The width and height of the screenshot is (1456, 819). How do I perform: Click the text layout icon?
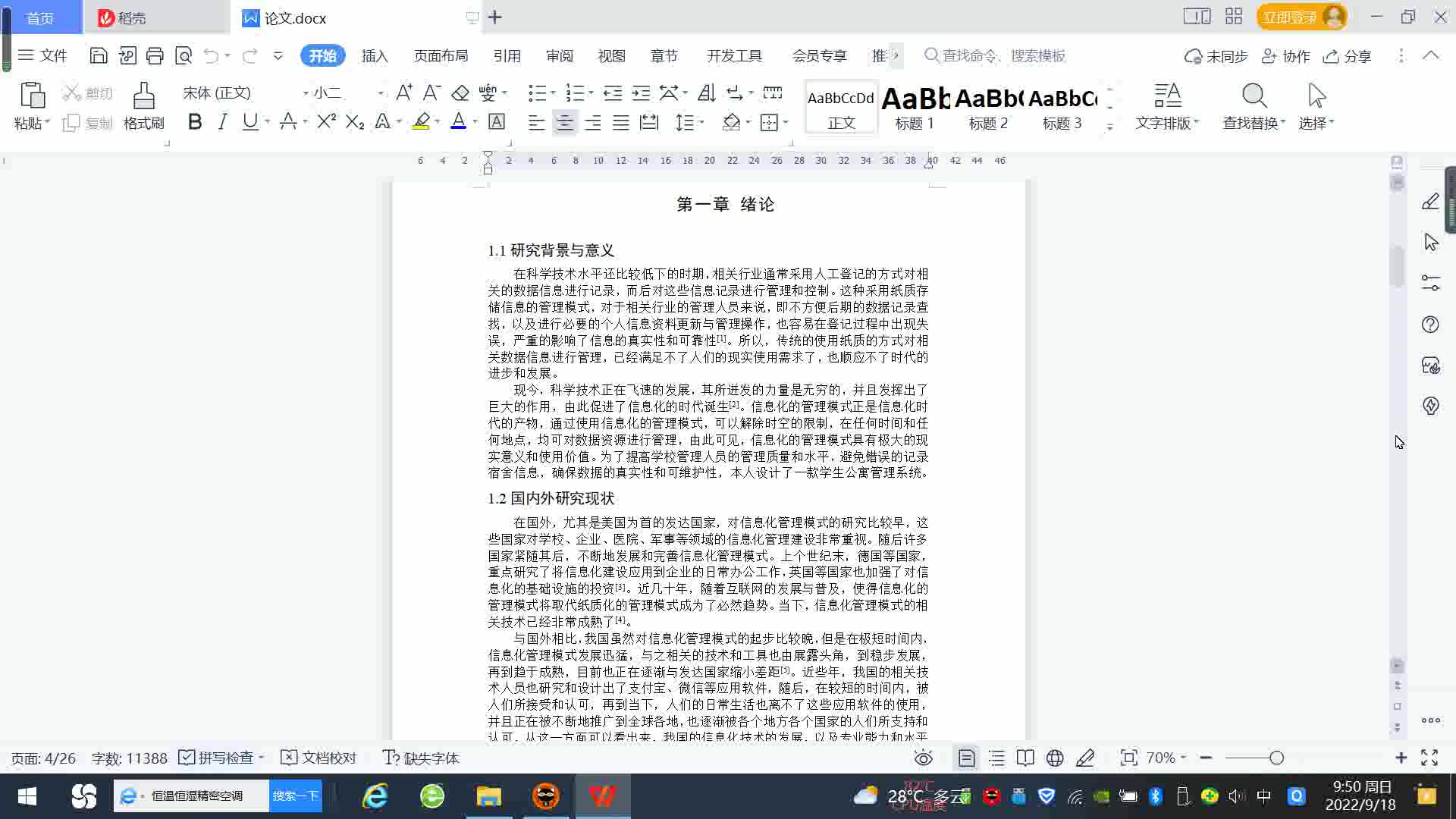click(1167, 96)
